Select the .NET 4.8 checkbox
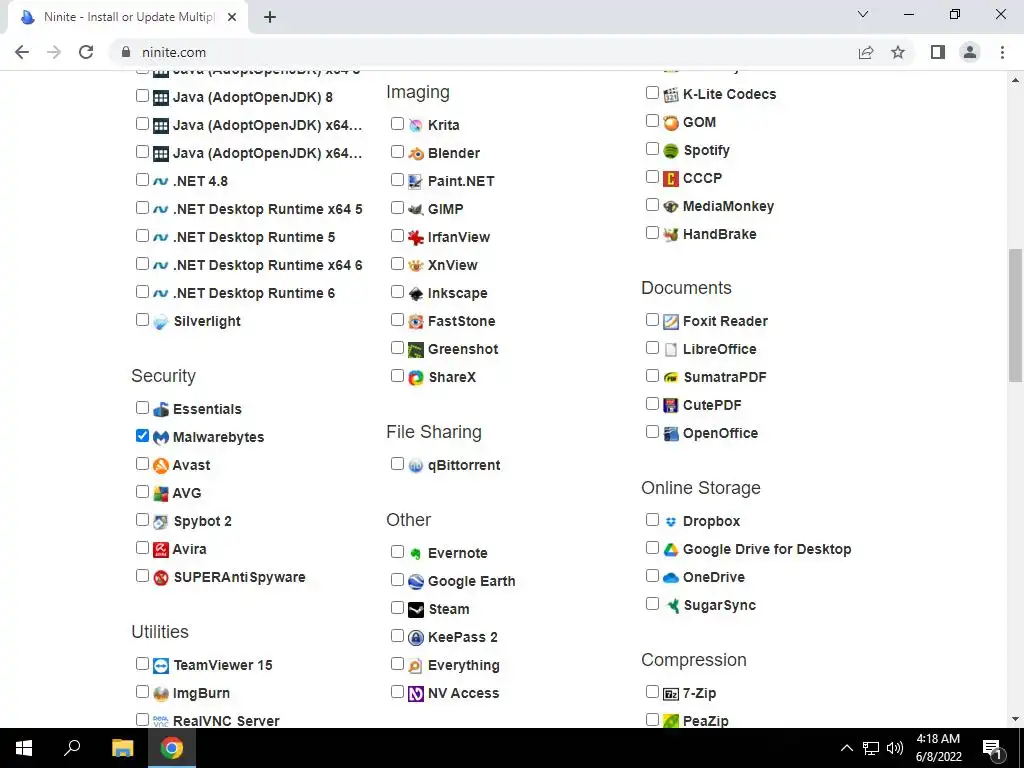The image size is (1024, 768). (142, 180)
